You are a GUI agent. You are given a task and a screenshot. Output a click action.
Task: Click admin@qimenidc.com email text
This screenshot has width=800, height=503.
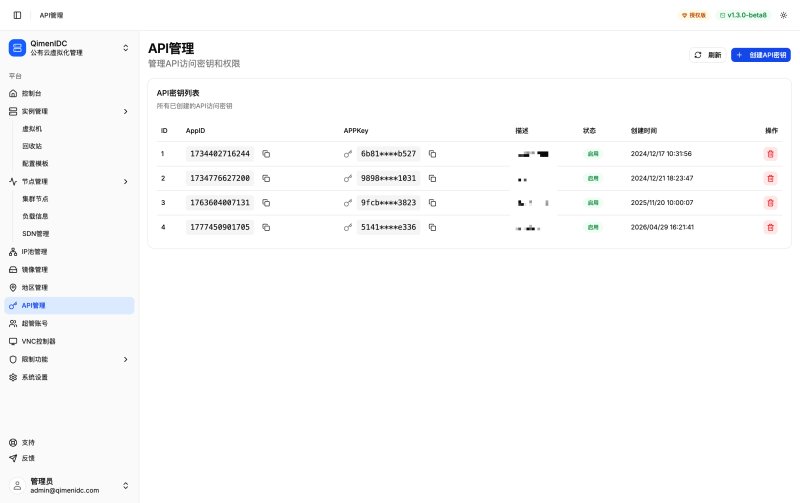click(x=65, y=490)
